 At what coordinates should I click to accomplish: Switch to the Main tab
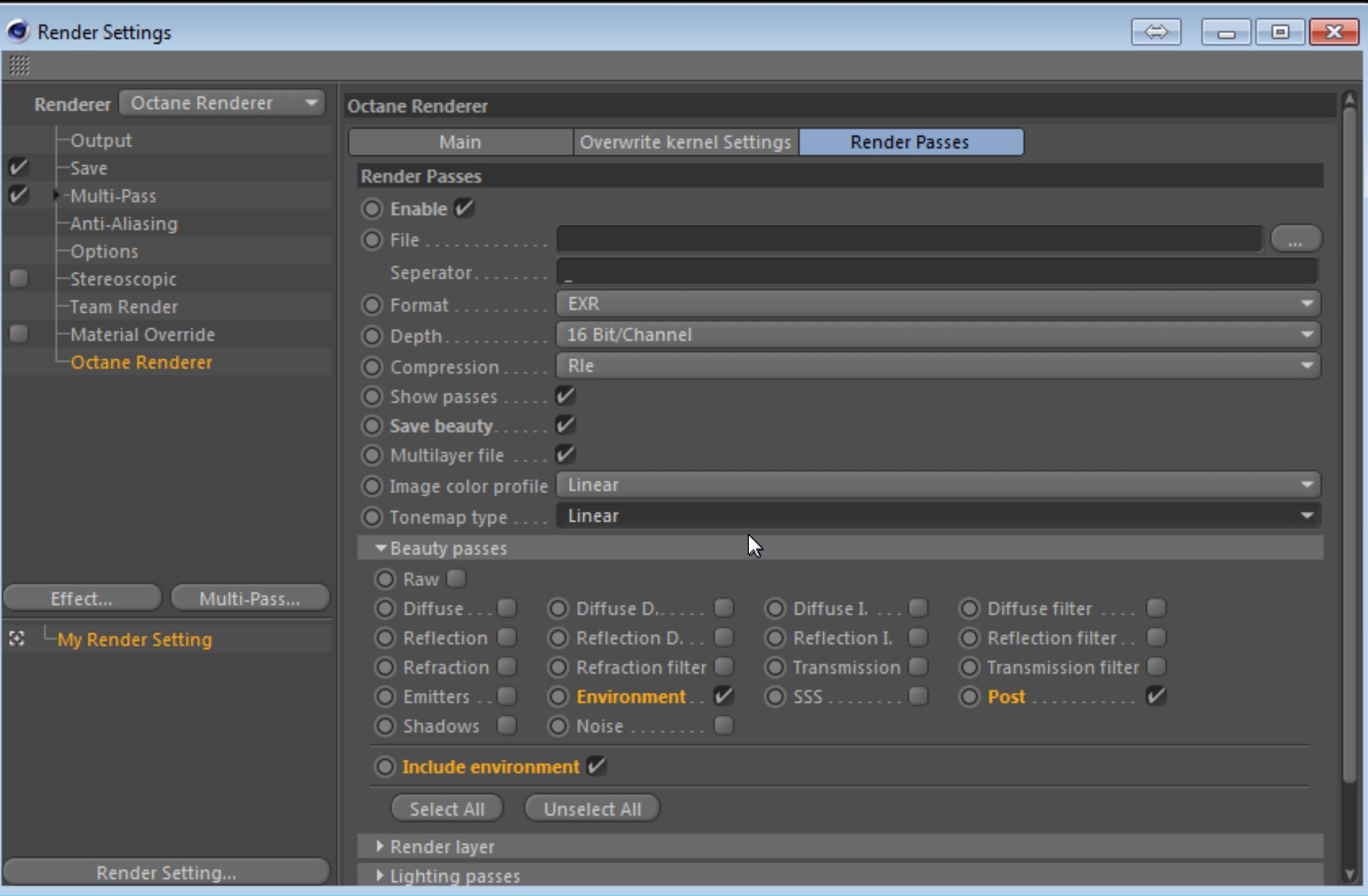[x=460, y=142]
